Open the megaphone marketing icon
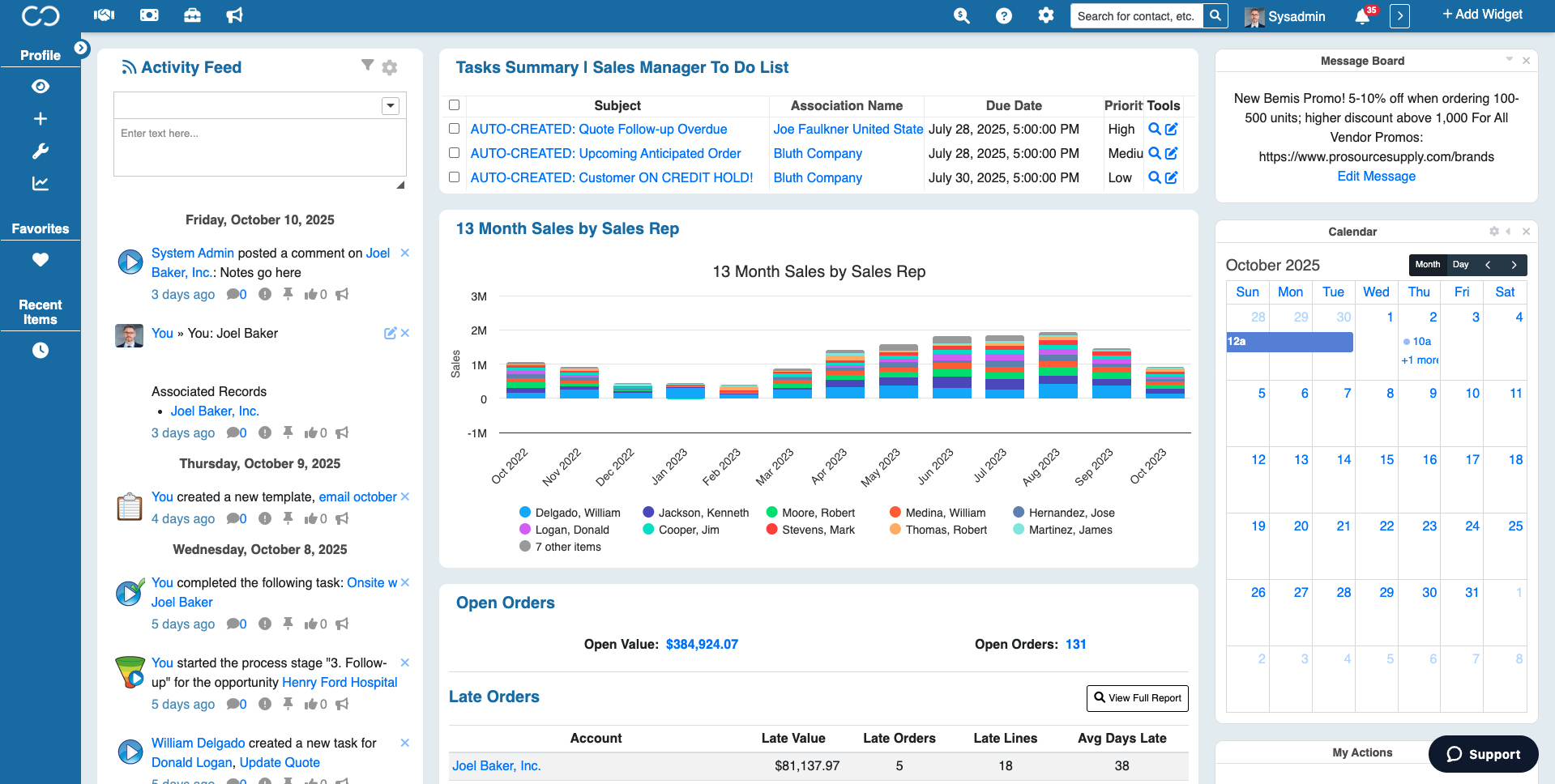The image size is (1555, 784). (234, 15)
